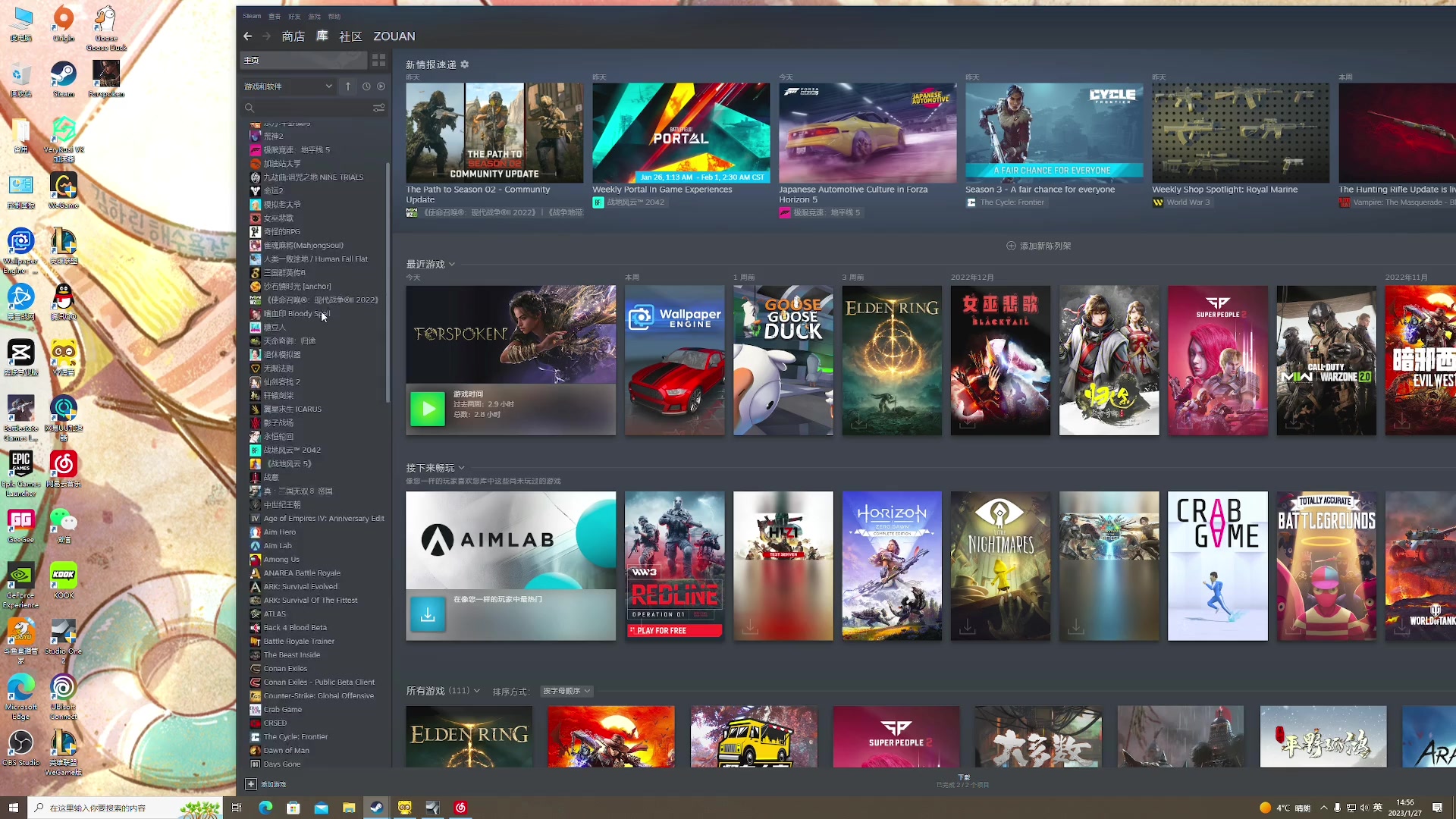Switch to the 社区 tab

pyautogui.click(x=350, y=36)
